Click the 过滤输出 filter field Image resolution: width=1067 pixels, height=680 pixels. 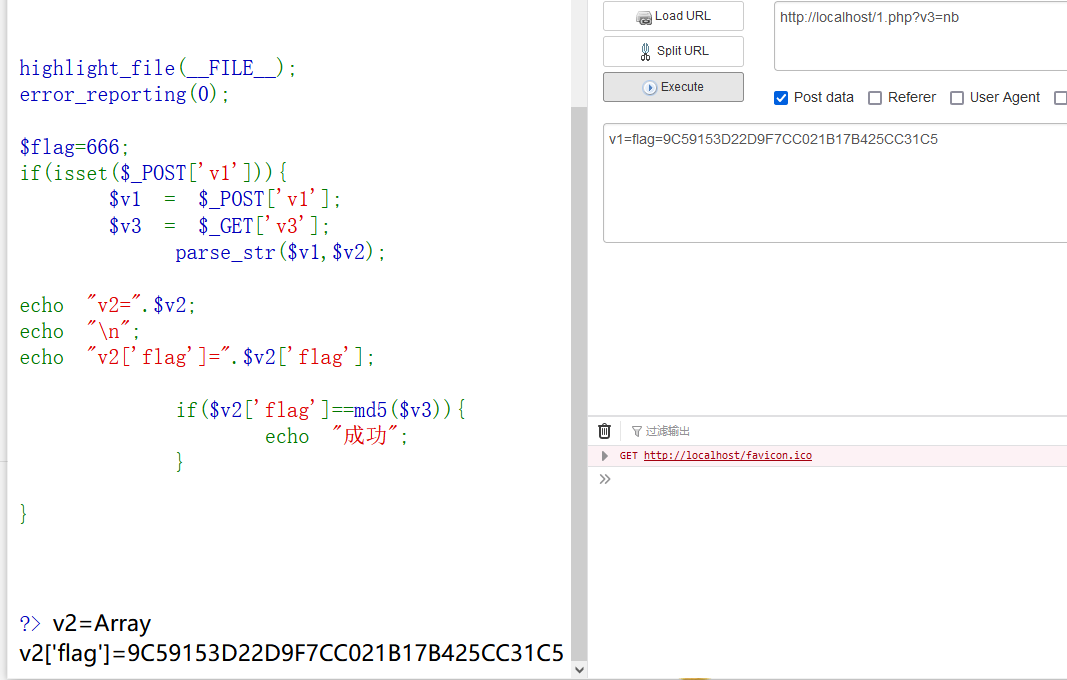tap(668, 432)
